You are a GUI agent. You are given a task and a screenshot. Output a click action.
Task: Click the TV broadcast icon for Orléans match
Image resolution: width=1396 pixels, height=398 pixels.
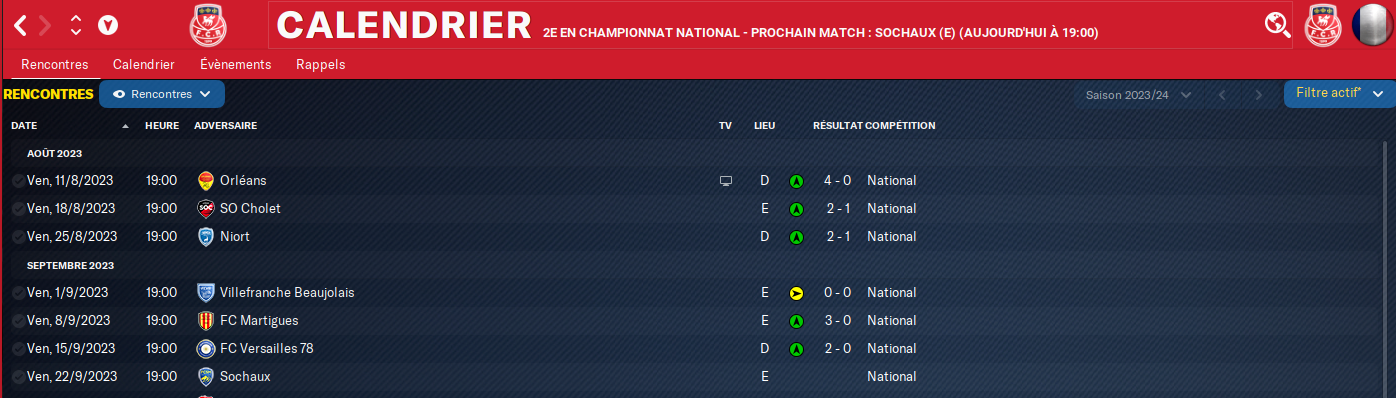click(x=726, y=181)
